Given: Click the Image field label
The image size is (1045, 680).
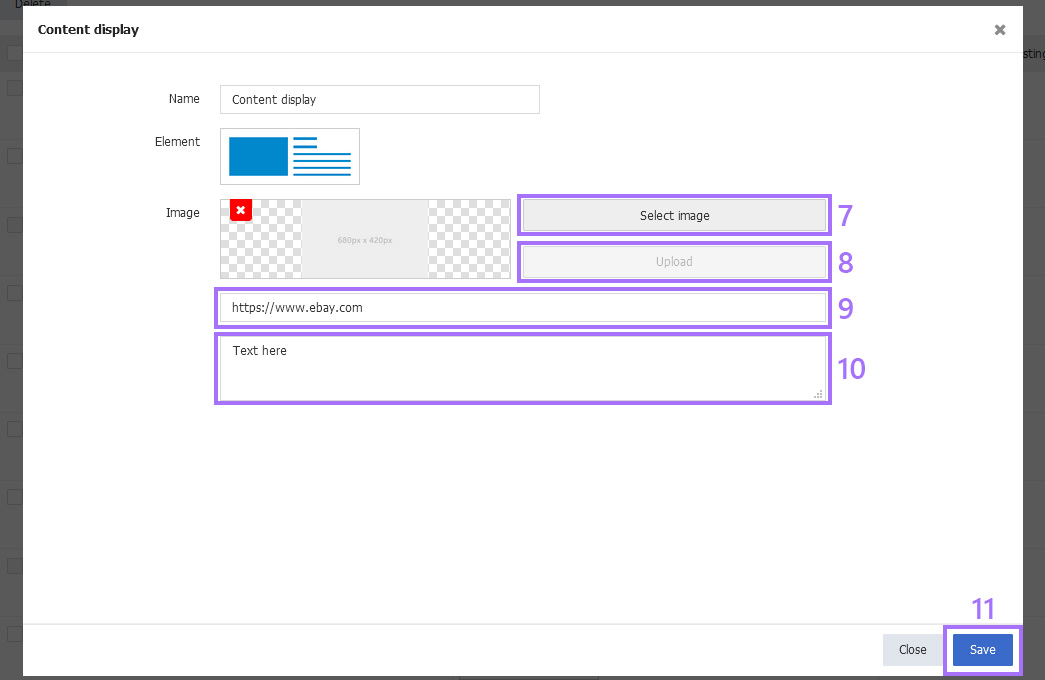Looking at the screenshot, I should 182,213.
